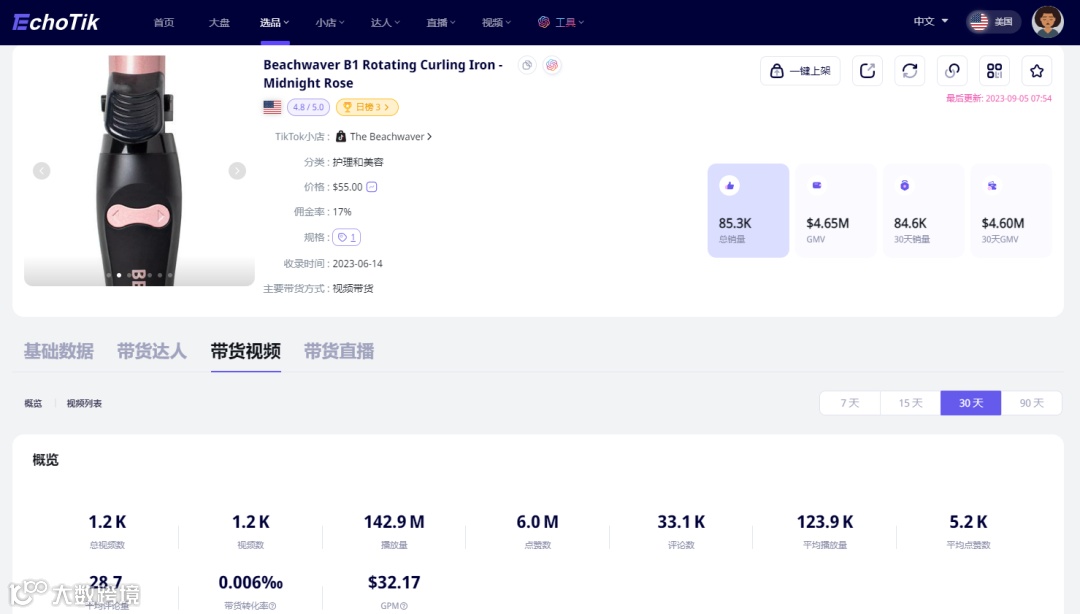Click the 最后更新 2023-09-05 07:54 timestamp

click(999, 99)
